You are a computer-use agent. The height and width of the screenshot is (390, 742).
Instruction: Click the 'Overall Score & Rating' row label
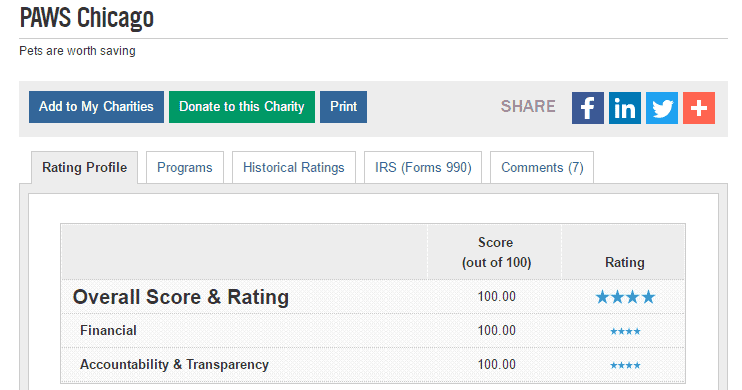(181, 297)
